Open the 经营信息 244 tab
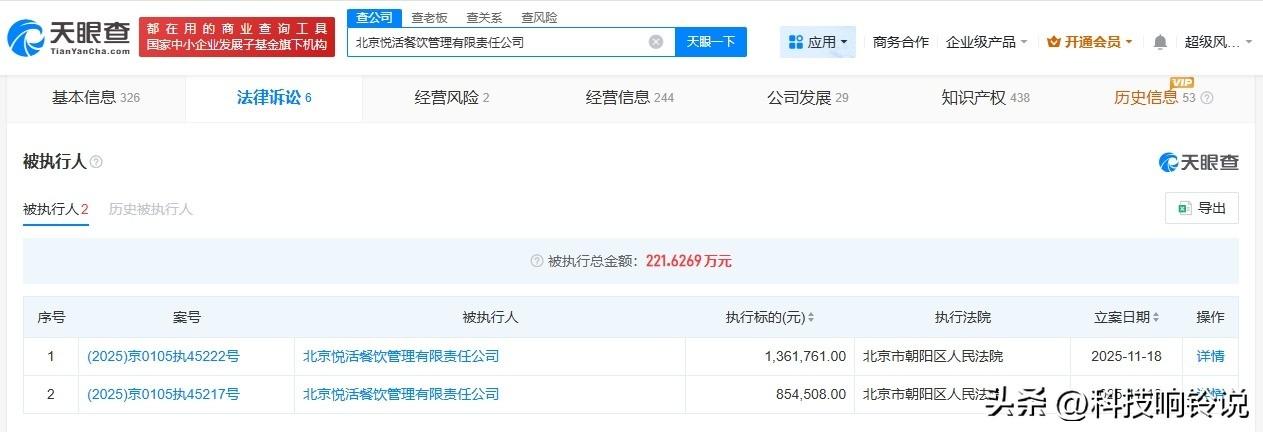 coord(630,98)
